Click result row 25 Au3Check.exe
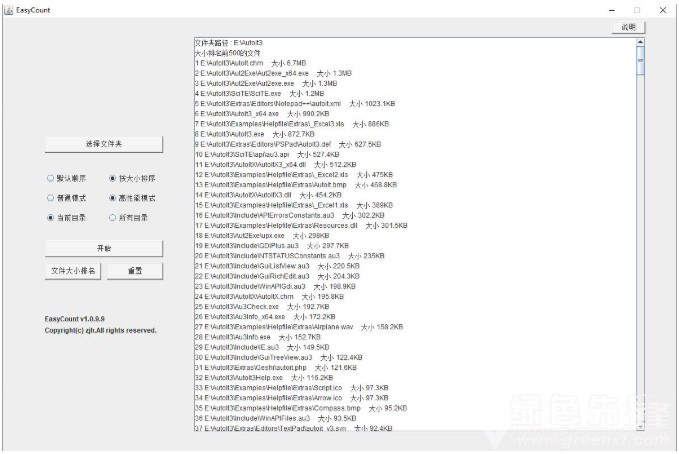 [262, 307]
